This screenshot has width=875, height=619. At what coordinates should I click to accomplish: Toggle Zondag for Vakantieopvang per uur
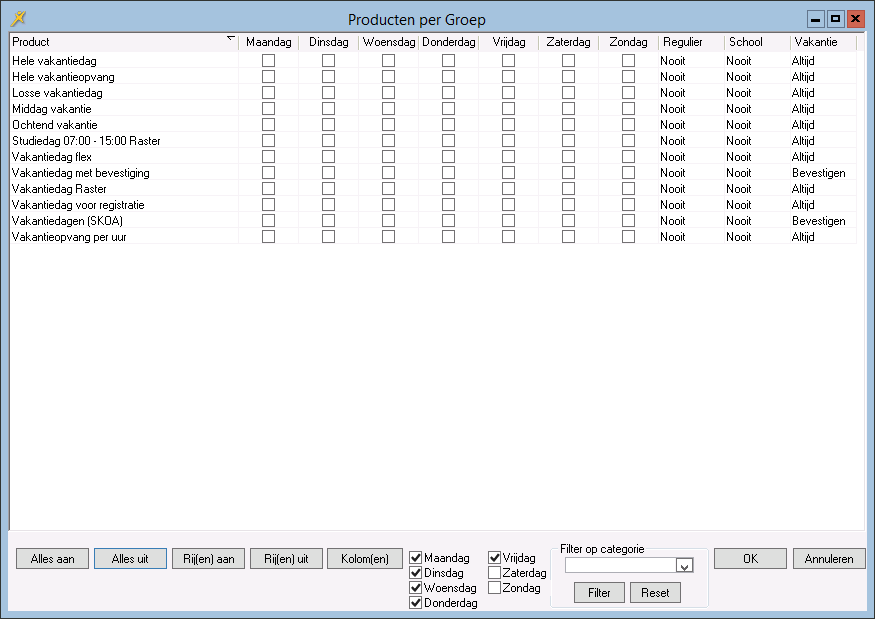pyautogui.click(x=628, y=237)
